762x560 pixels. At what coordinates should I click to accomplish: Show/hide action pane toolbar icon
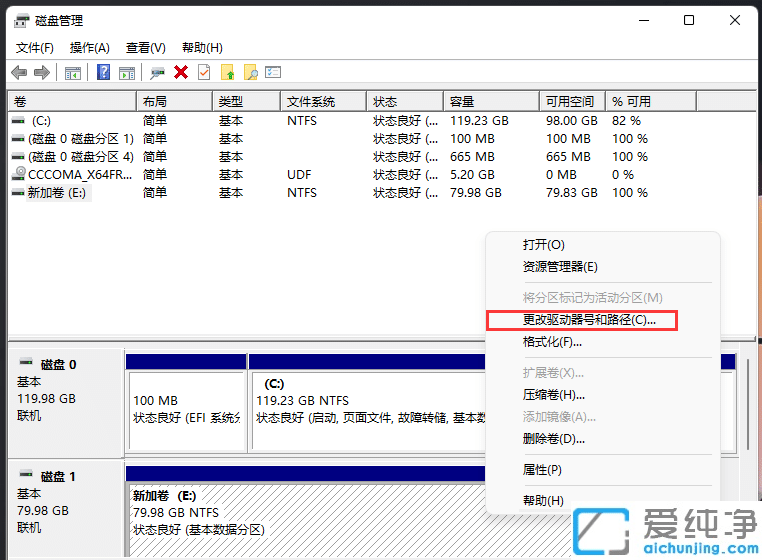[127, 73]
